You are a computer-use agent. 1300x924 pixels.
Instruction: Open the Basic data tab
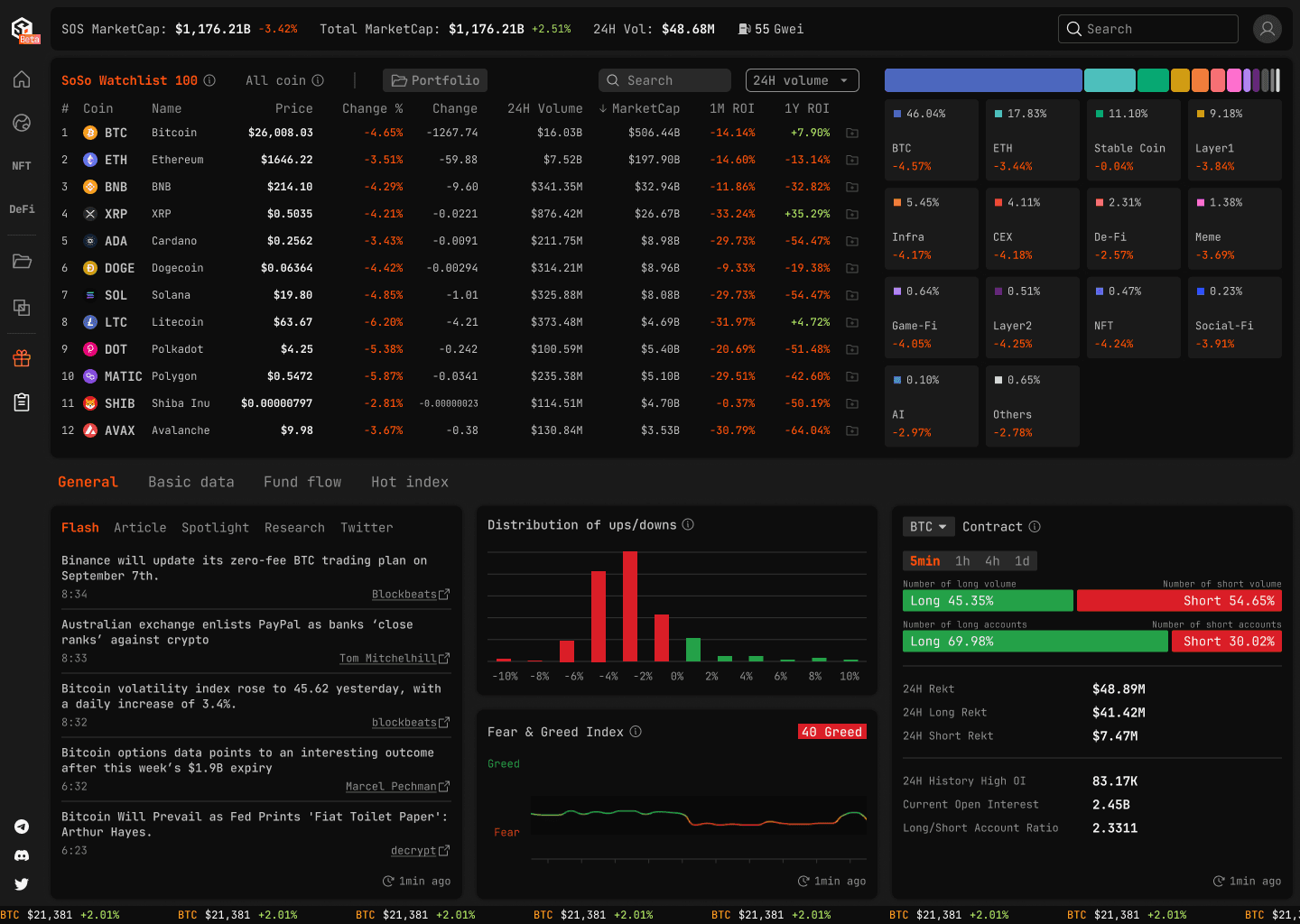tap(191, 482)
